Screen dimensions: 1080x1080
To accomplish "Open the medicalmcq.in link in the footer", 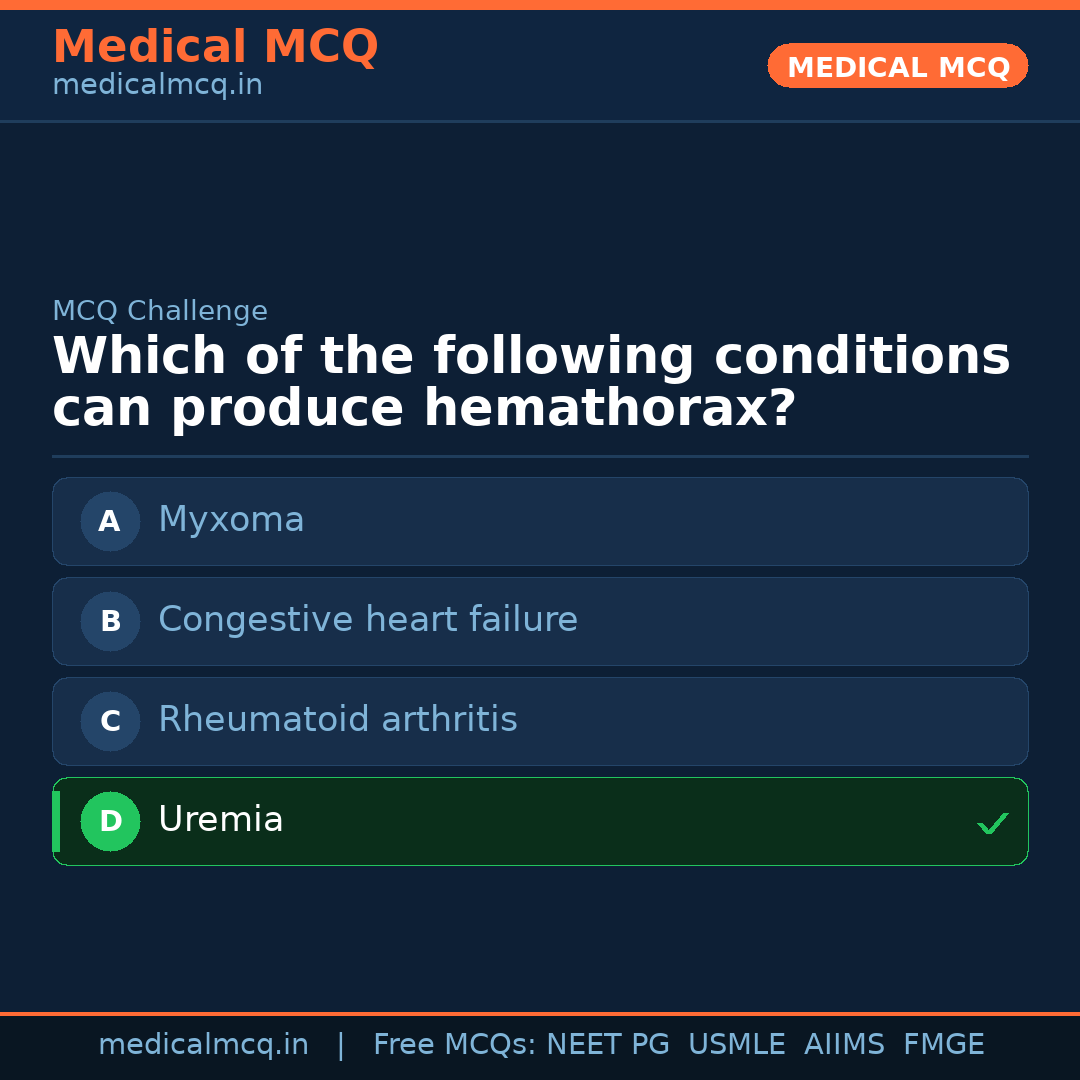I will click(203, 1044).
